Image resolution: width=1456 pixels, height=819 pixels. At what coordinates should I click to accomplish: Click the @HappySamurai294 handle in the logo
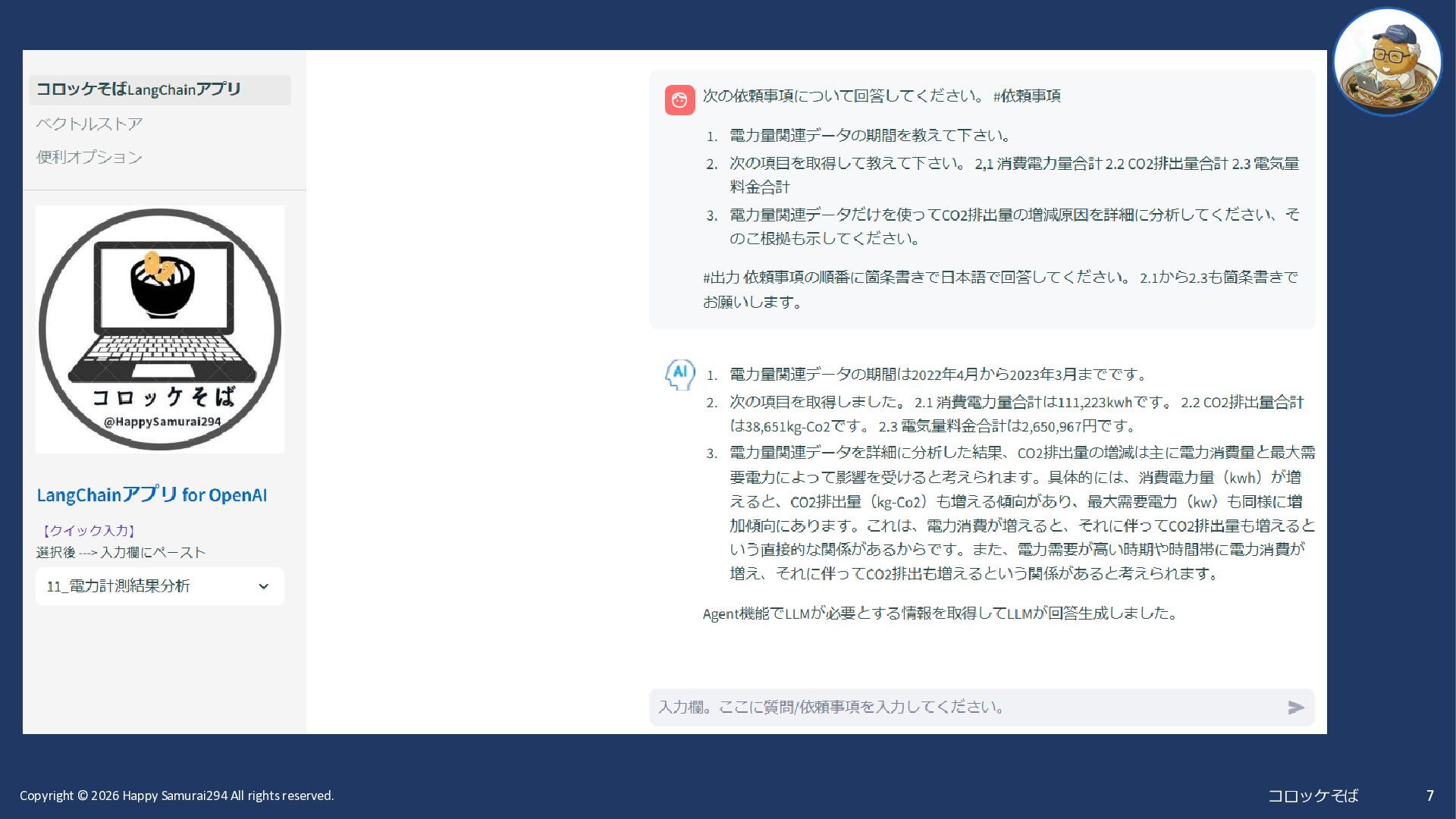coord(162,422)
